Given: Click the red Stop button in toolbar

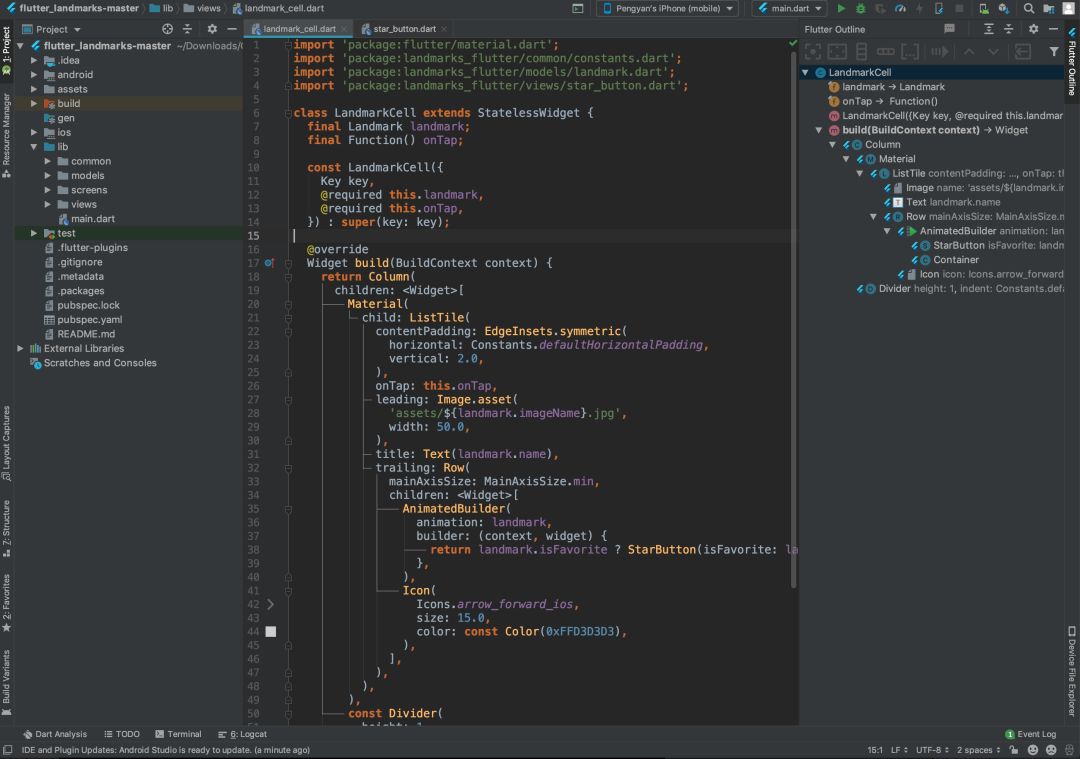Looking at the screenshot, I should coord(959,8).
